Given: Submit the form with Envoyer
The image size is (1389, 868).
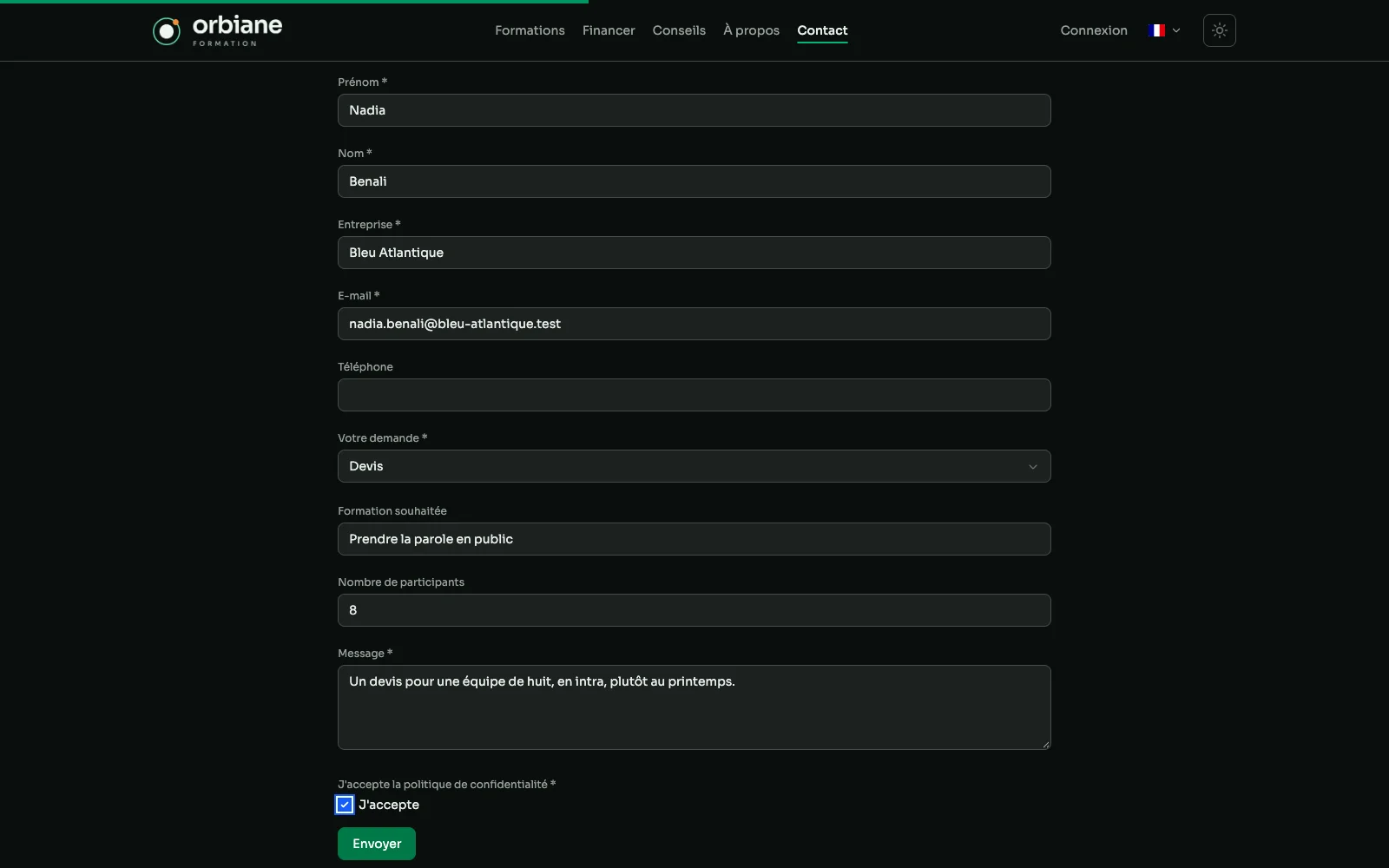Looking at the screenshot, I should coord(377,844).
